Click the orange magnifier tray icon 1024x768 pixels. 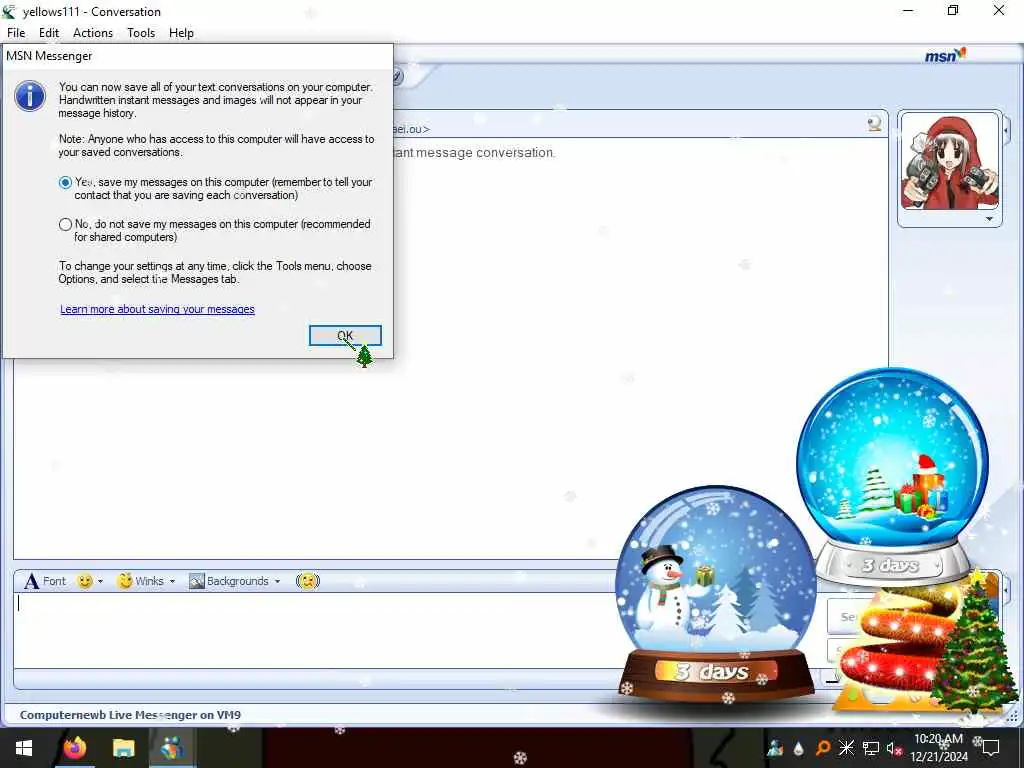[823, 748]
